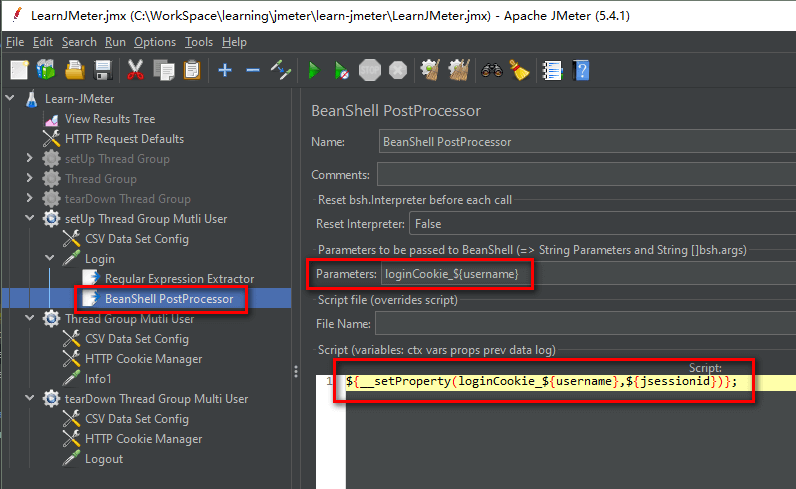Open the Reset Interpreter False dropdown
The height and width of the screenshot is (489, 796).
coord(602,224)
